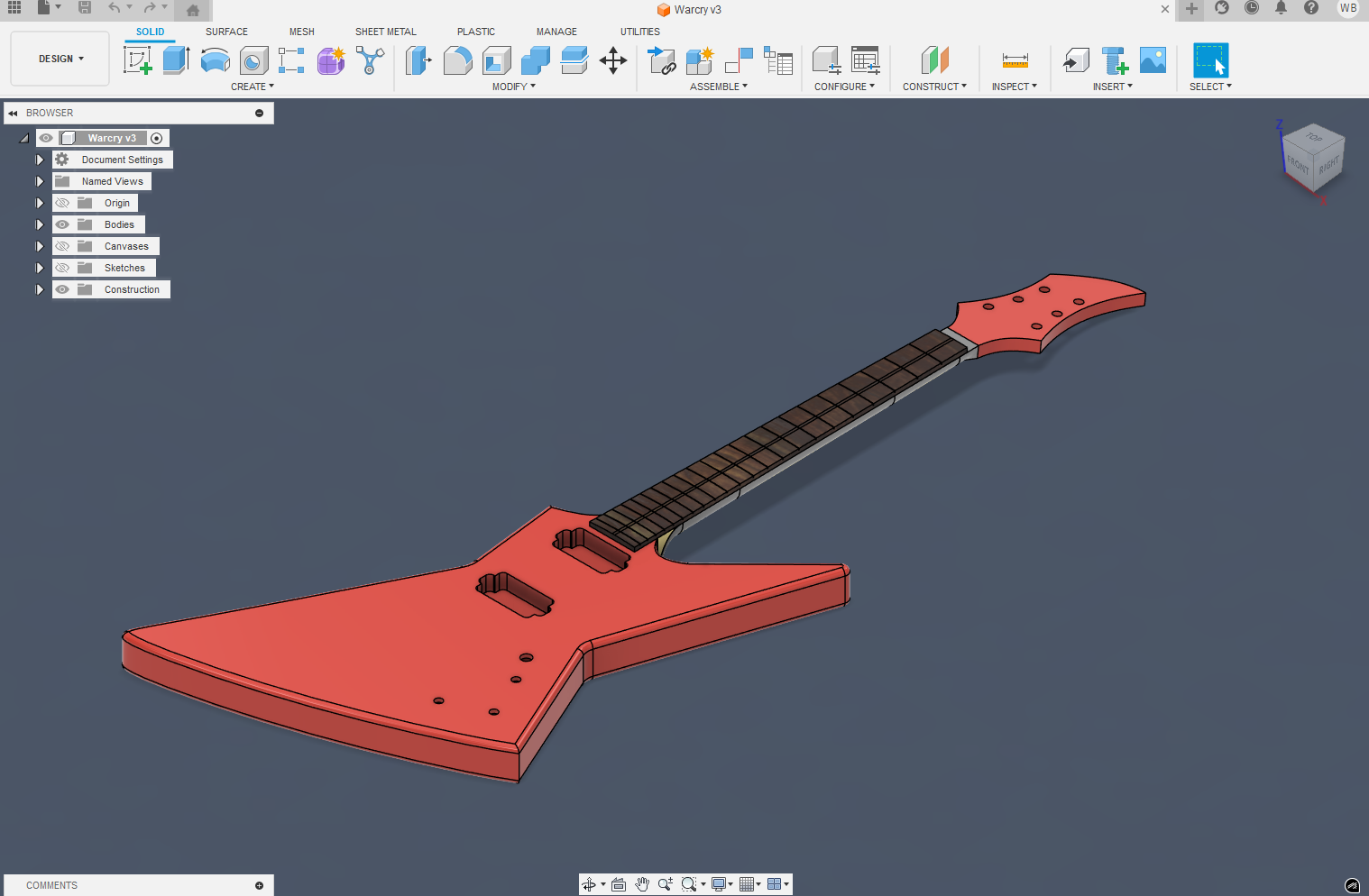Select the Move/Copy arrows tool
The width and height of the screenshot is (1369, 896).
pos(613,60)
